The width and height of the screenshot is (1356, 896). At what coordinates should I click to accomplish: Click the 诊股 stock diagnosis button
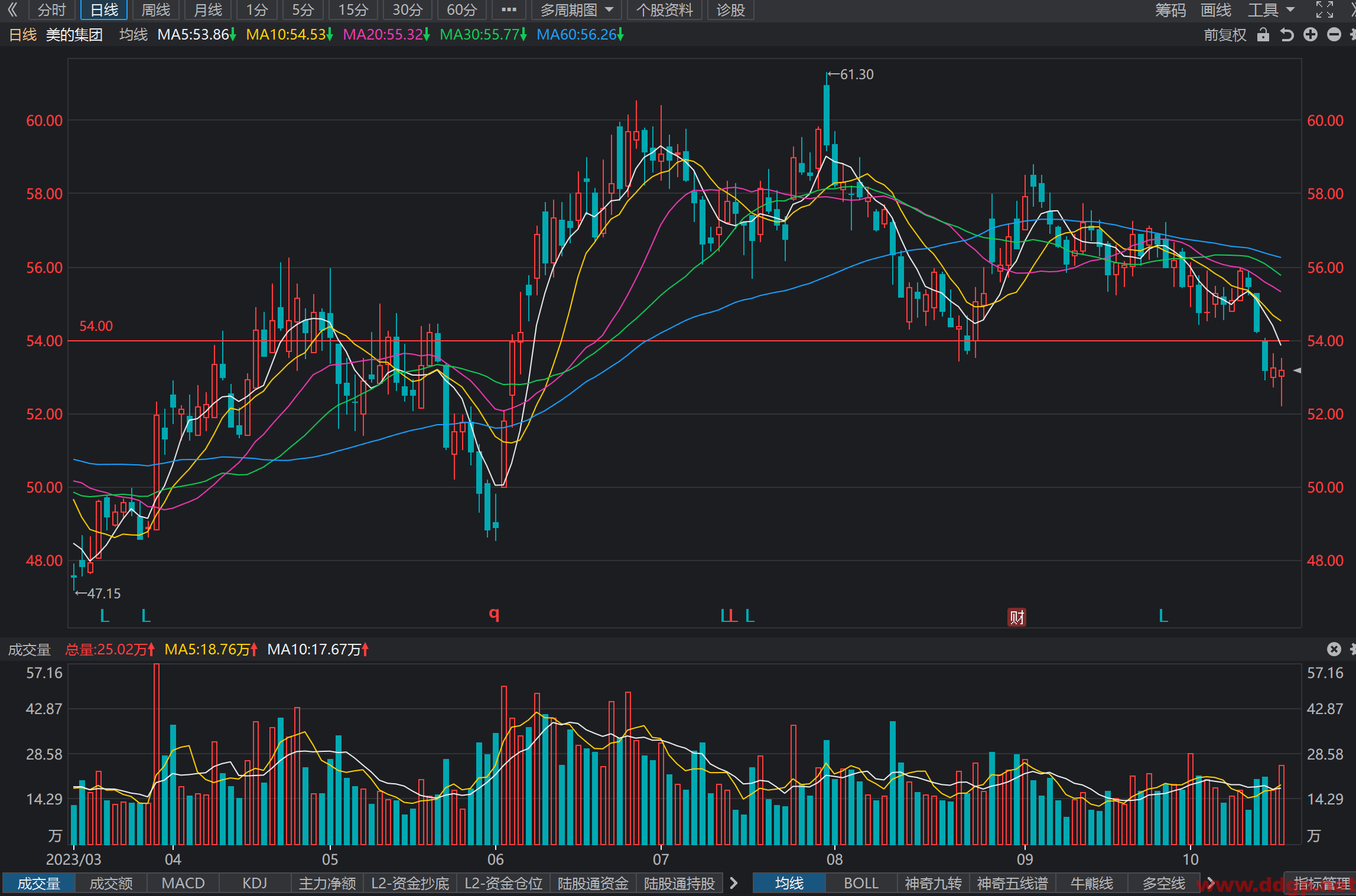pyautogui.click(x=731, y=9)
